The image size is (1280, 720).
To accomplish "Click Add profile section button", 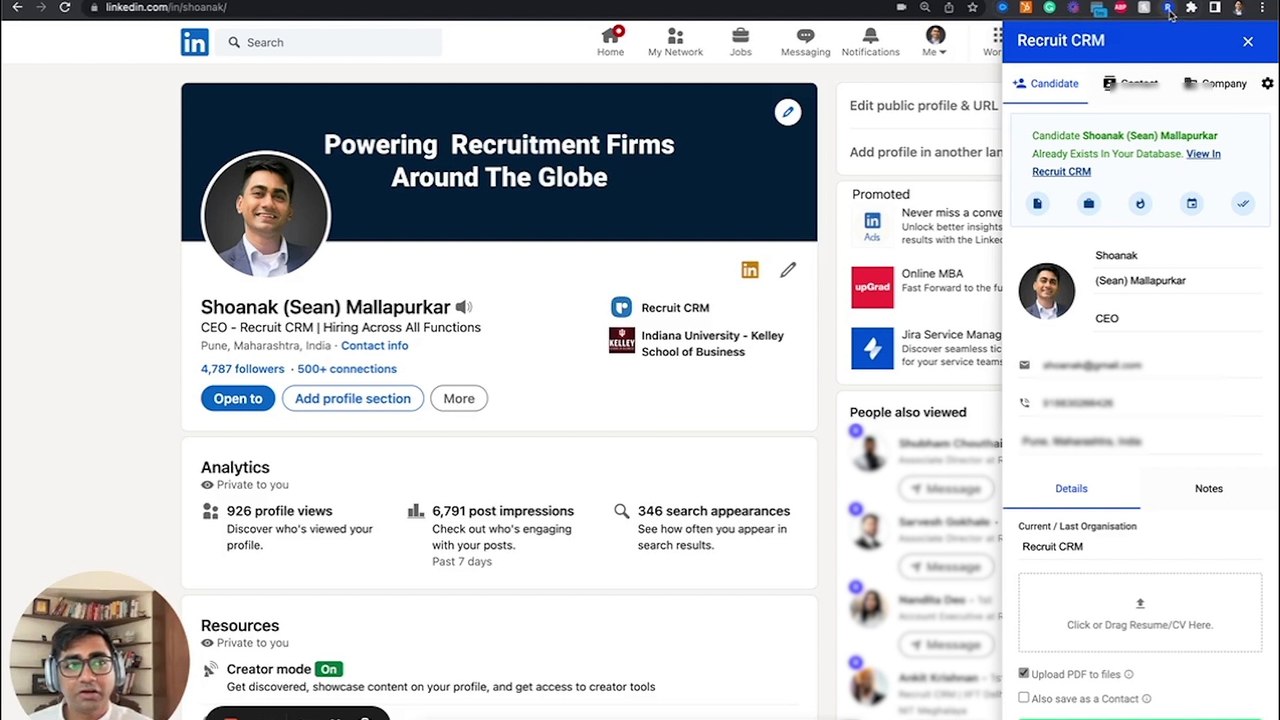I will (x=352, y=398).
